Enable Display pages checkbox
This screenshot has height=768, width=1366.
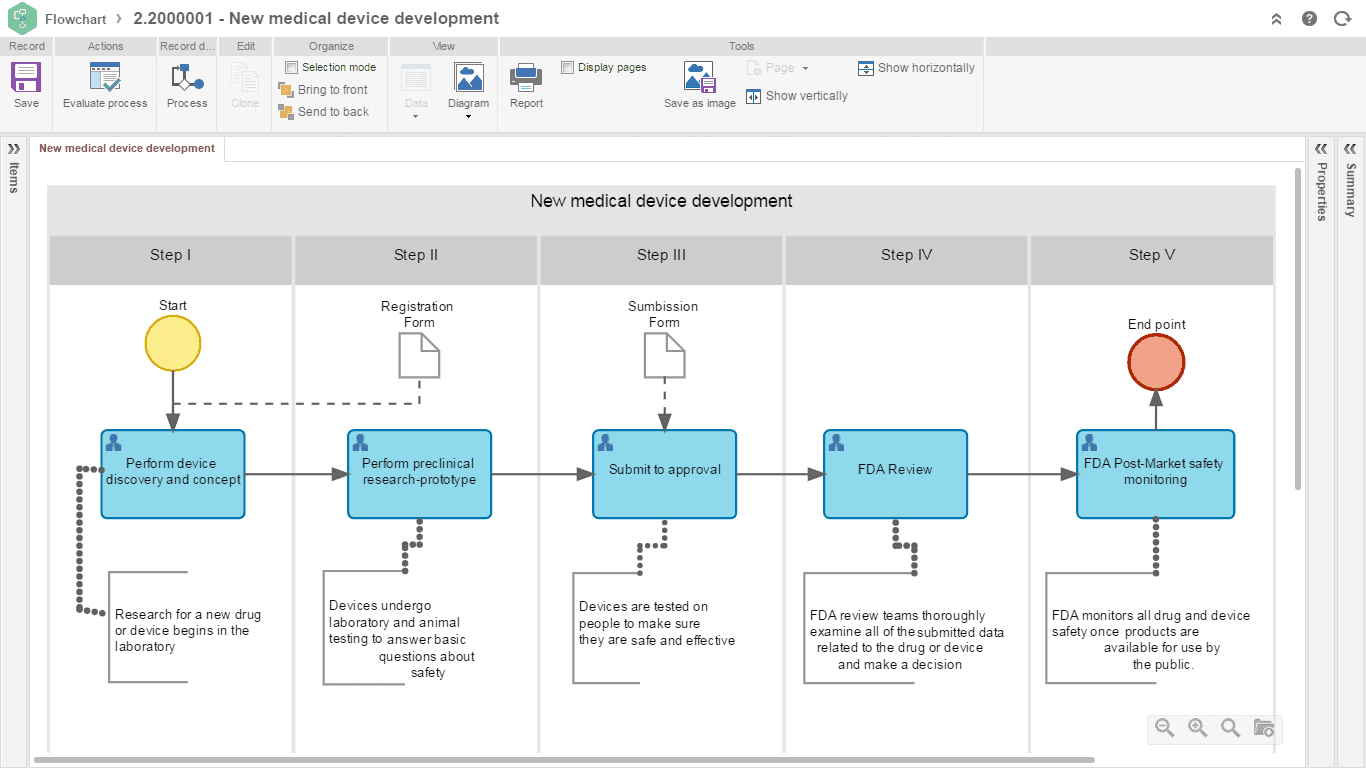point(568,67)
